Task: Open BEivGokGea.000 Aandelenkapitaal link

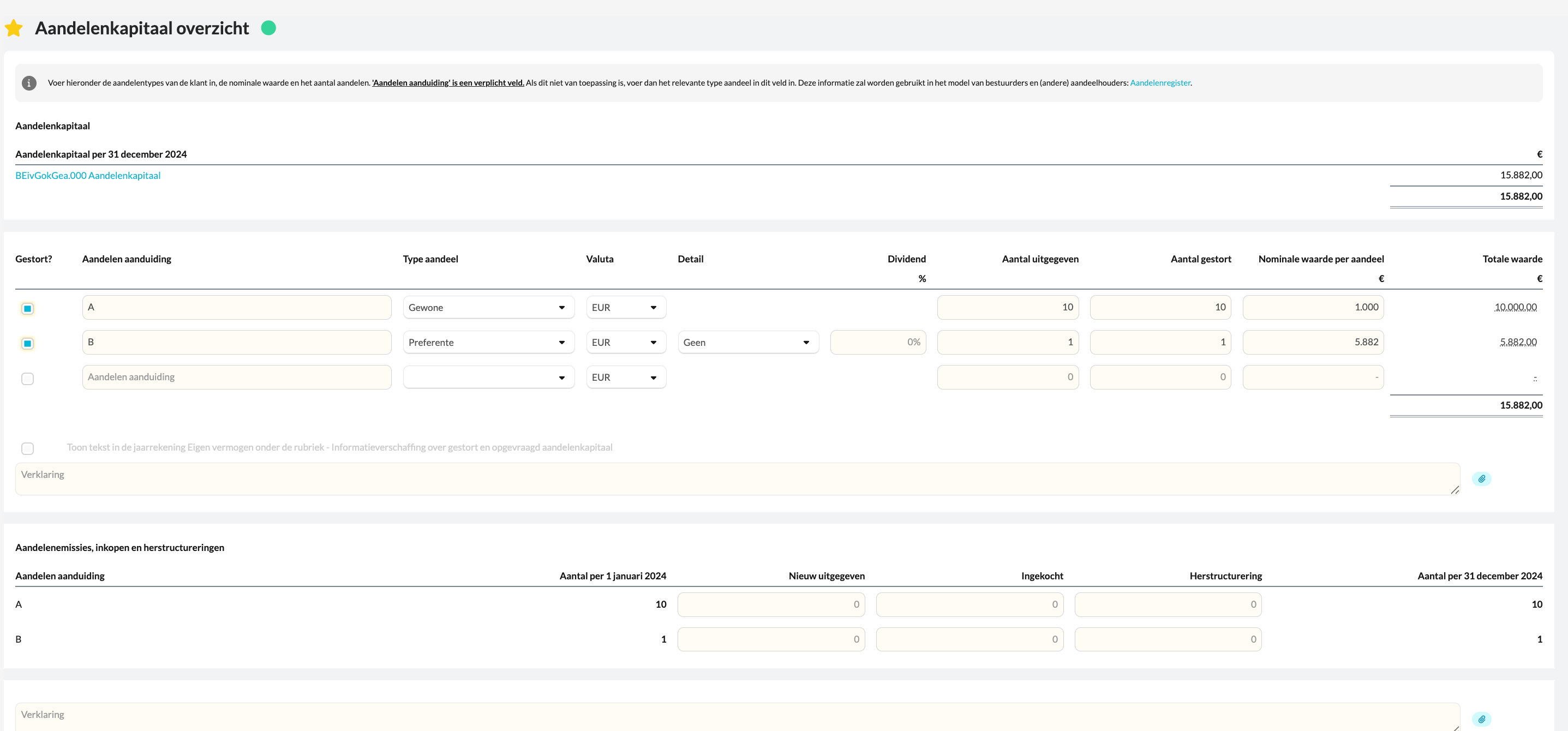Action: 88,175
